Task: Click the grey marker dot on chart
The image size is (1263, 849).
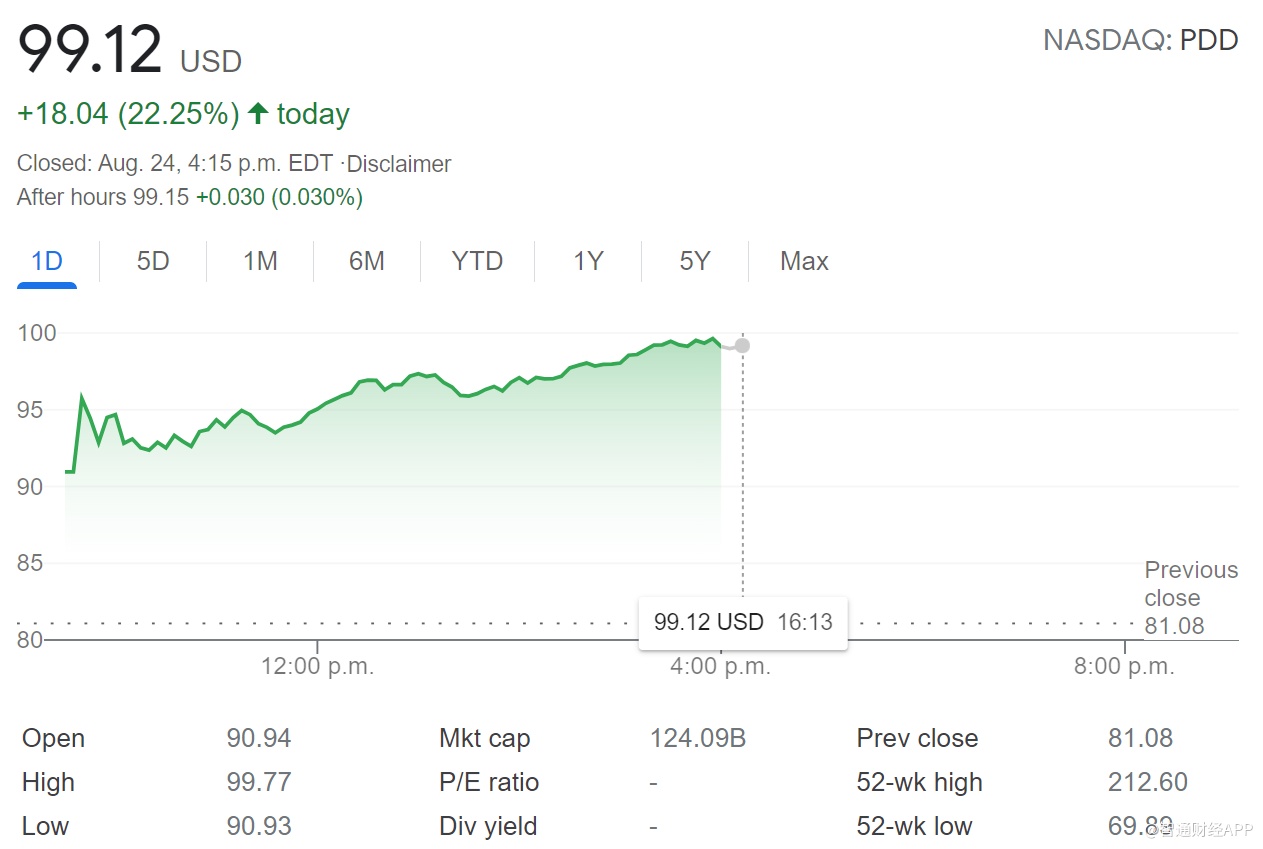Action: point(742,346)
